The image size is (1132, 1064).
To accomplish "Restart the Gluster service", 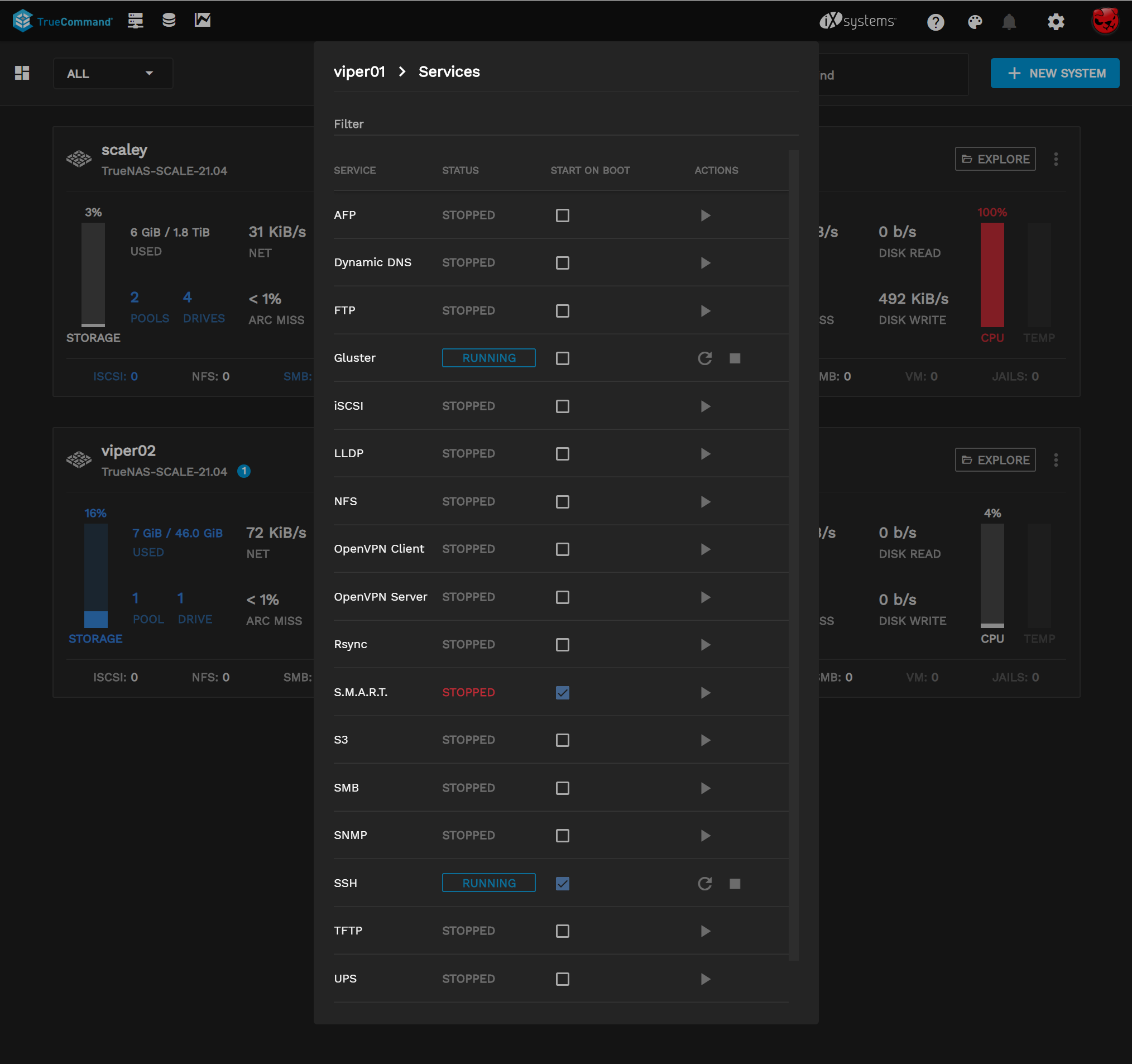I will 705,358.
